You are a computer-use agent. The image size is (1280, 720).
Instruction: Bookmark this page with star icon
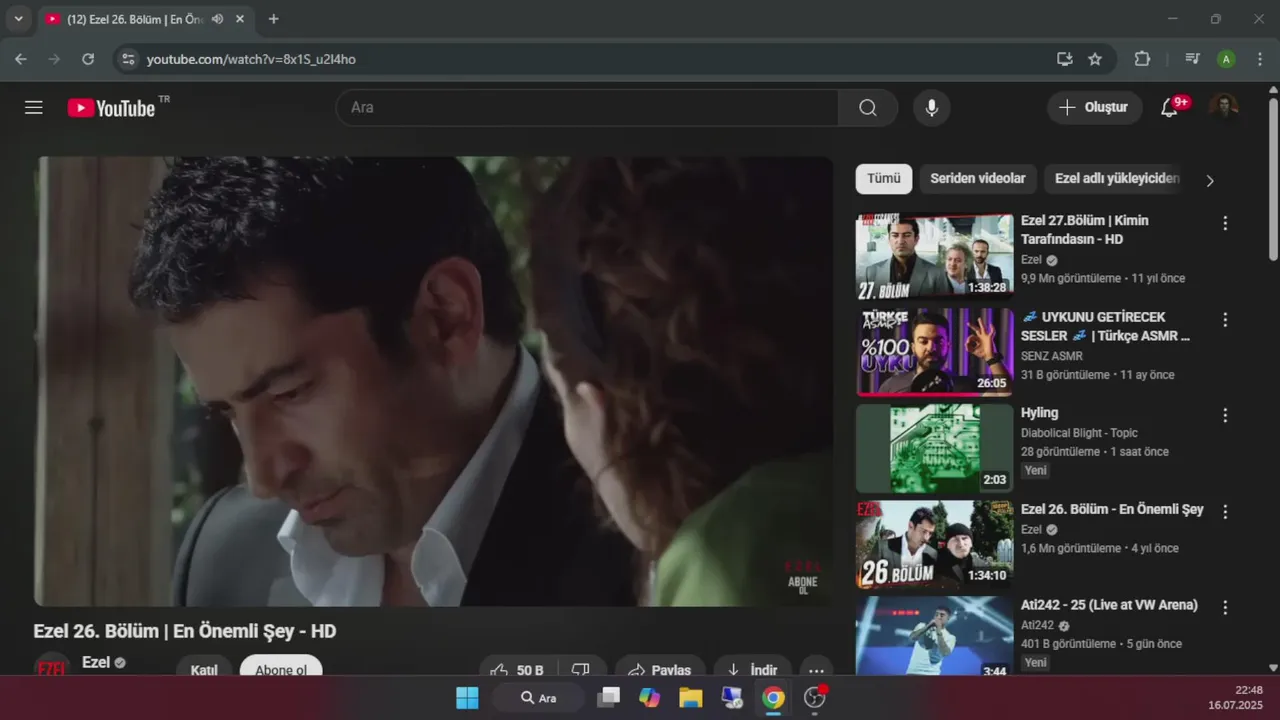click(1095, 59)
